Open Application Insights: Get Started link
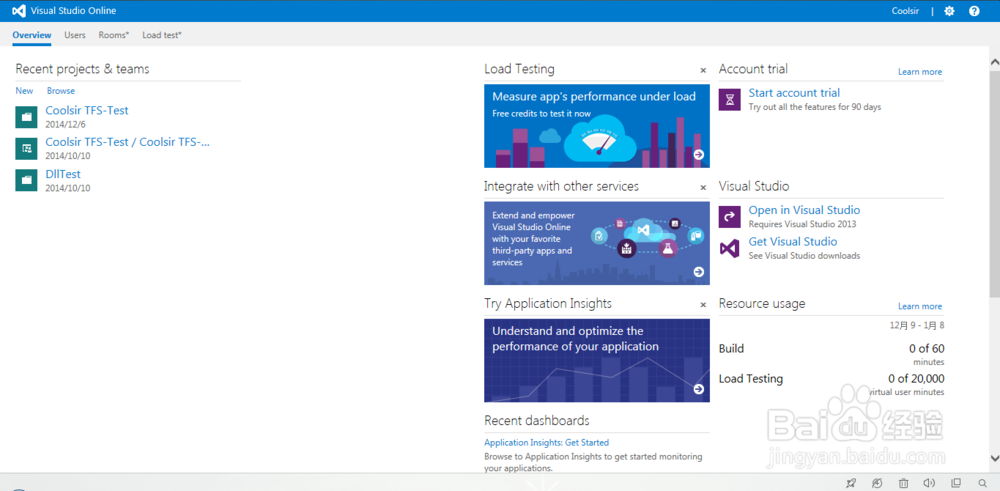Image resolution: width=1000 pixels, height=491 pixels. point(547,443)
